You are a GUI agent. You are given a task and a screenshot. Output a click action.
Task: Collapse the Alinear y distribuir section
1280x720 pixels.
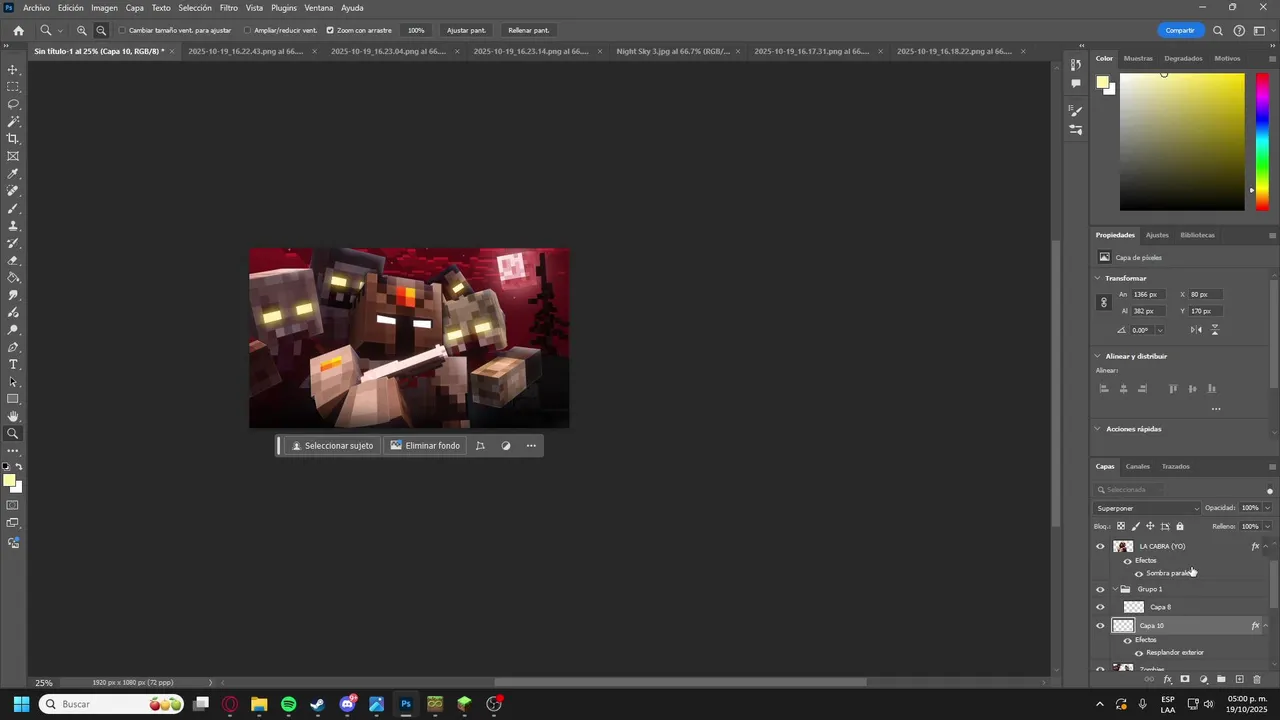click(1098, 356)
